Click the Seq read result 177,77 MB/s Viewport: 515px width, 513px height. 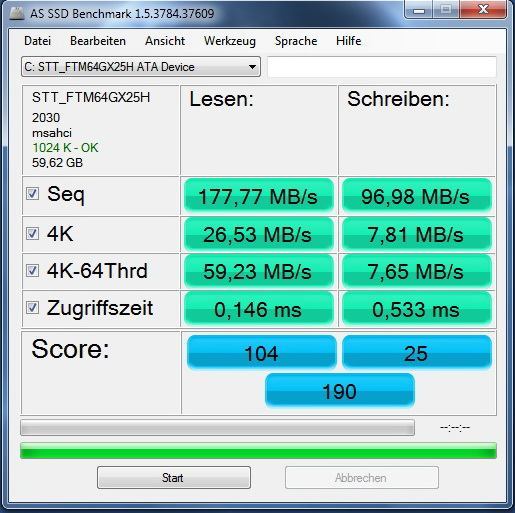tap(259, 196)
